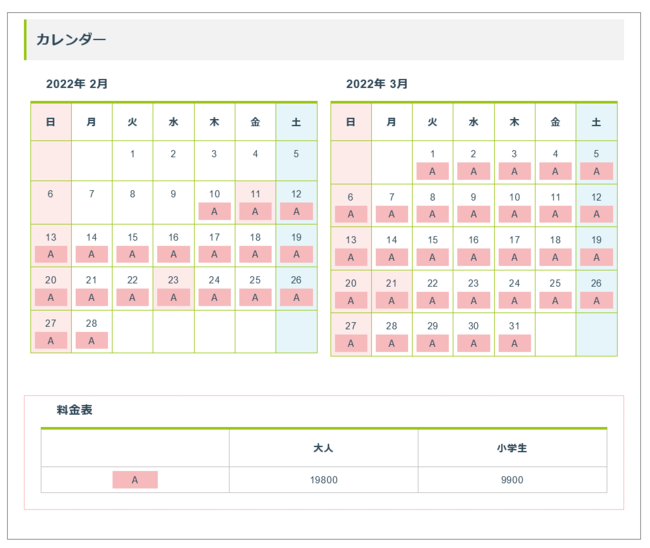The image size is (650, 548).
Task: Choose the A badge on March 21
Action: (x=391, y=300)
